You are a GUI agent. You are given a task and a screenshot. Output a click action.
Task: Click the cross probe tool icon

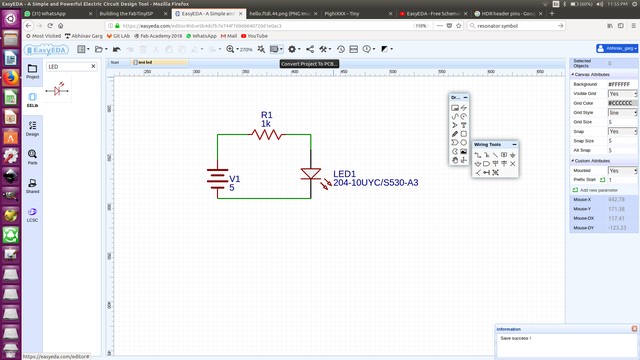click(261, 49)
